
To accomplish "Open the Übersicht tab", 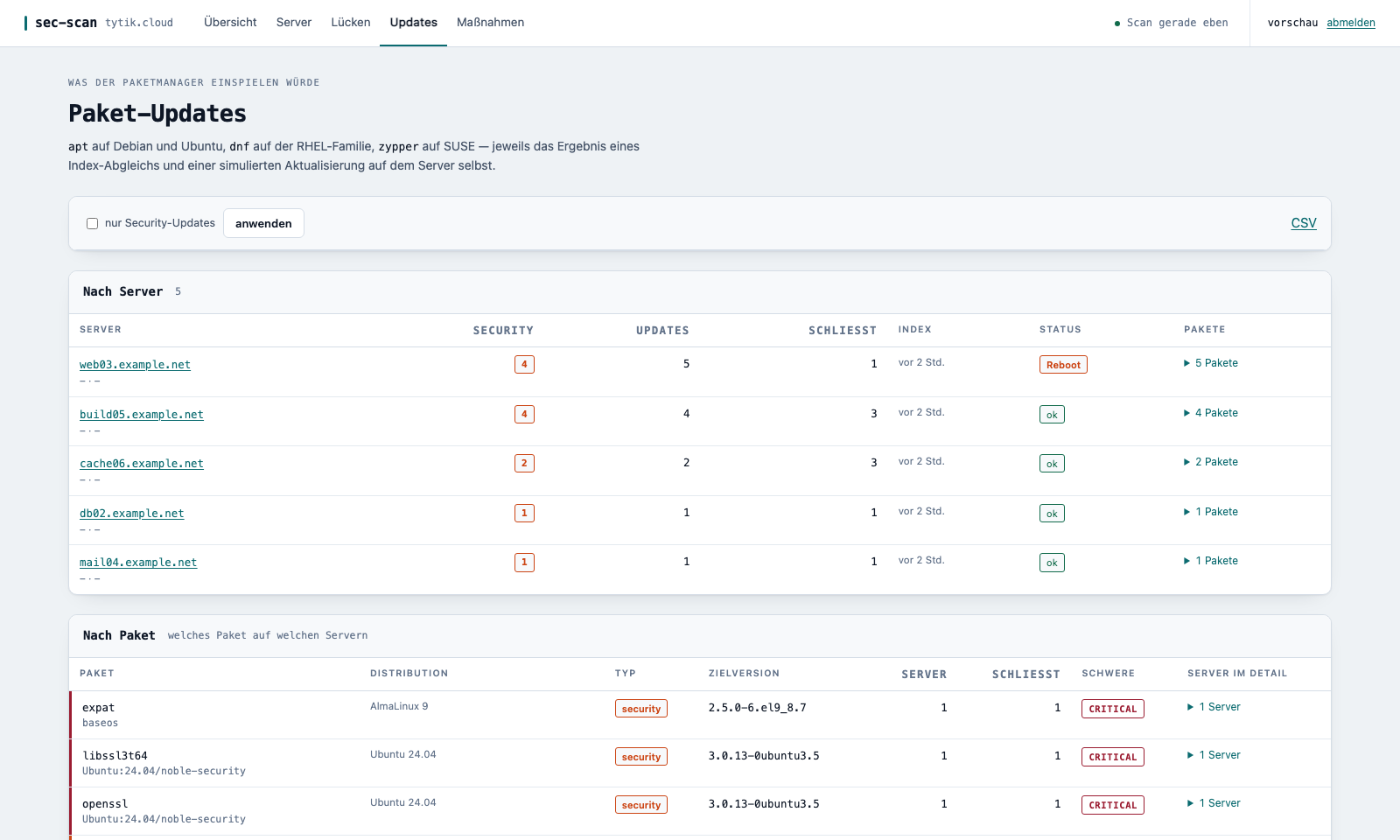I will pyautogui.click(x=230, y=23).
